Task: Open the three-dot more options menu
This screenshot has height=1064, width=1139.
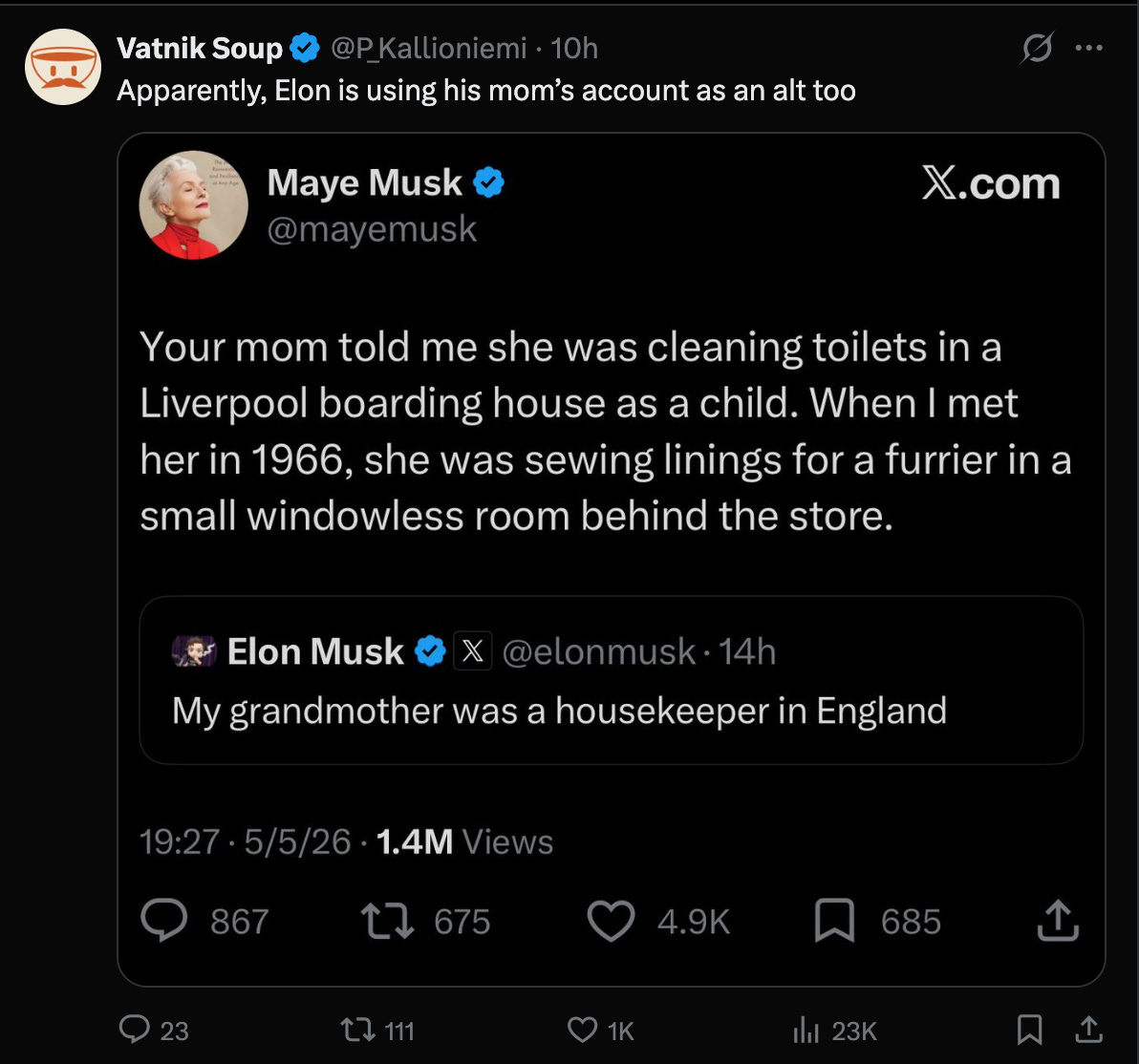Action: (x=1089, y=48)
